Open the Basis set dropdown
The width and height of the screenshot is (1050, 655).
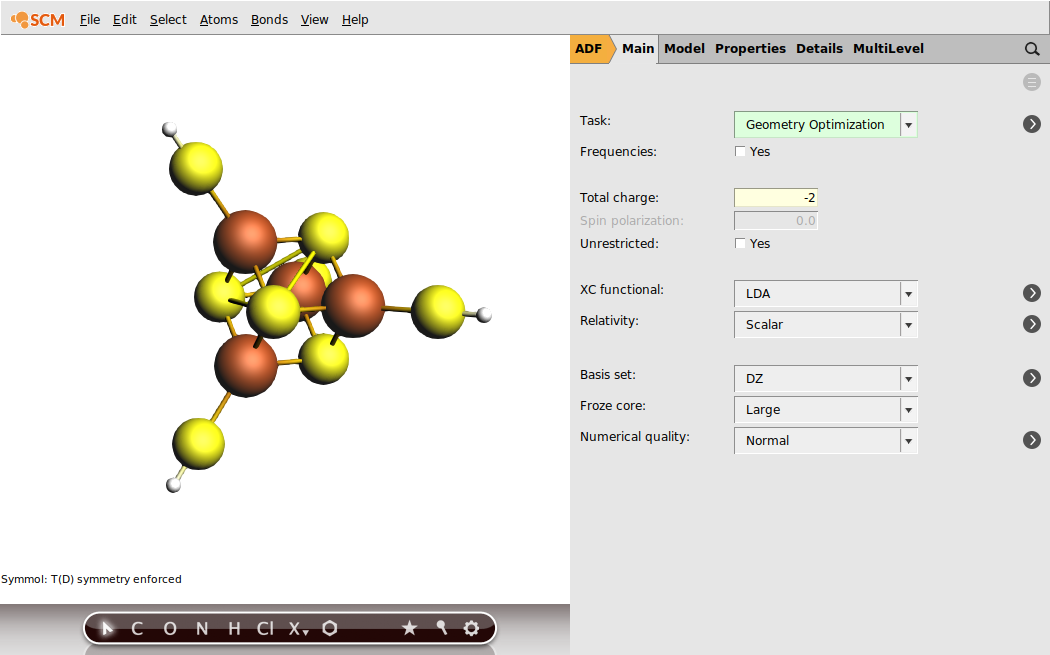click(x=908, y=378)
